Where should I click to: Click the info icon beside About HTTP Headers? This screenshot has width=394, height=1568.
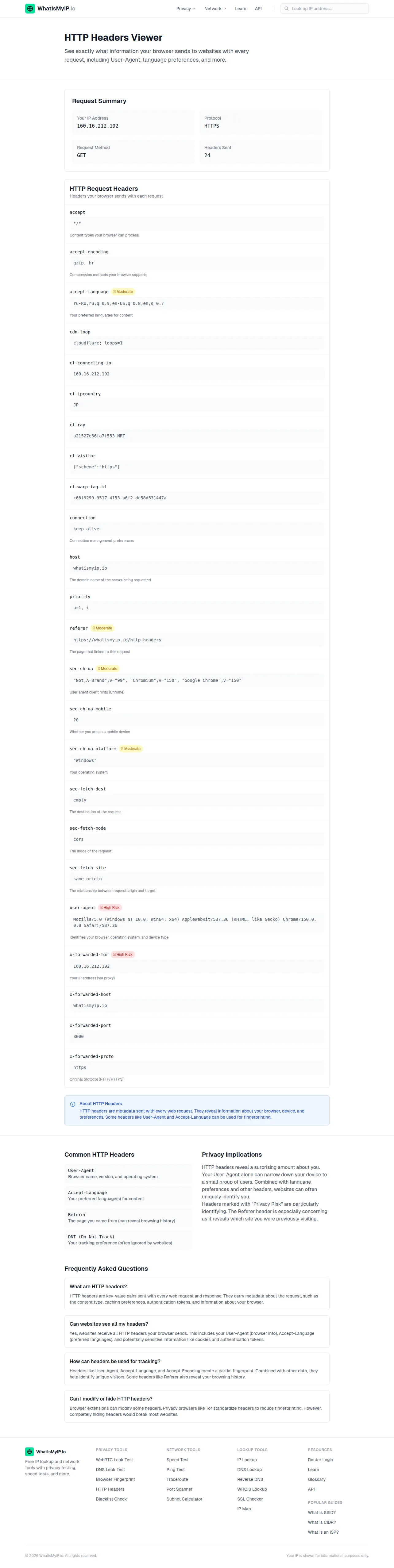(x=73, y=1104)
